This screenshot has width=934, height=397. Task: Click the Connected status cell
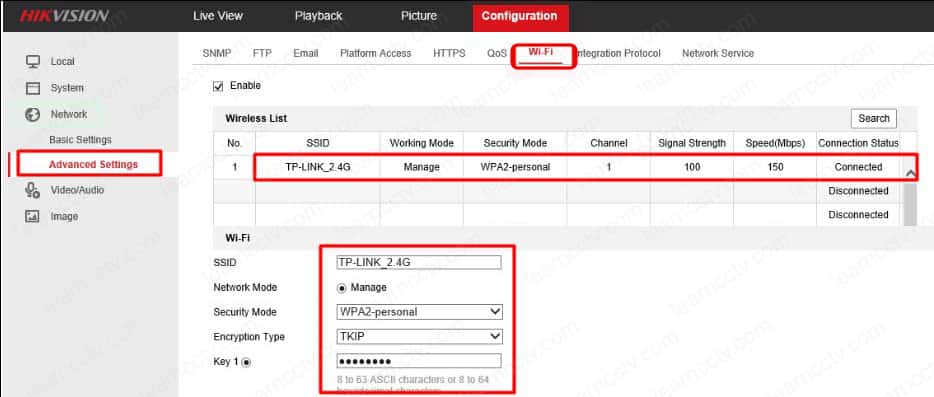click(x=858, y=168)
